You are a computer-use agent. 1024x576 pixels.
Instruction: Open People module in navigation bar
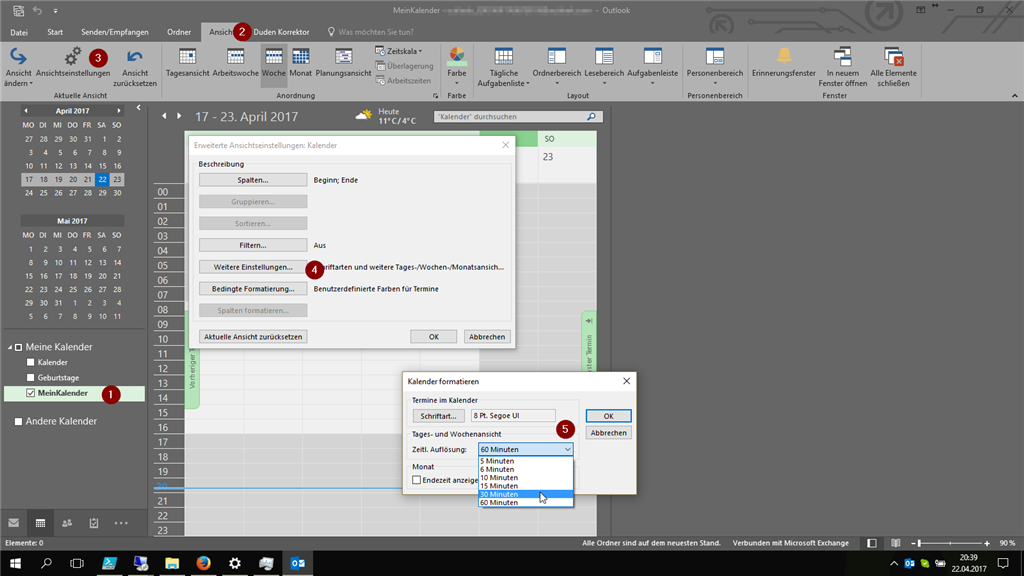[x=67, y=523]
